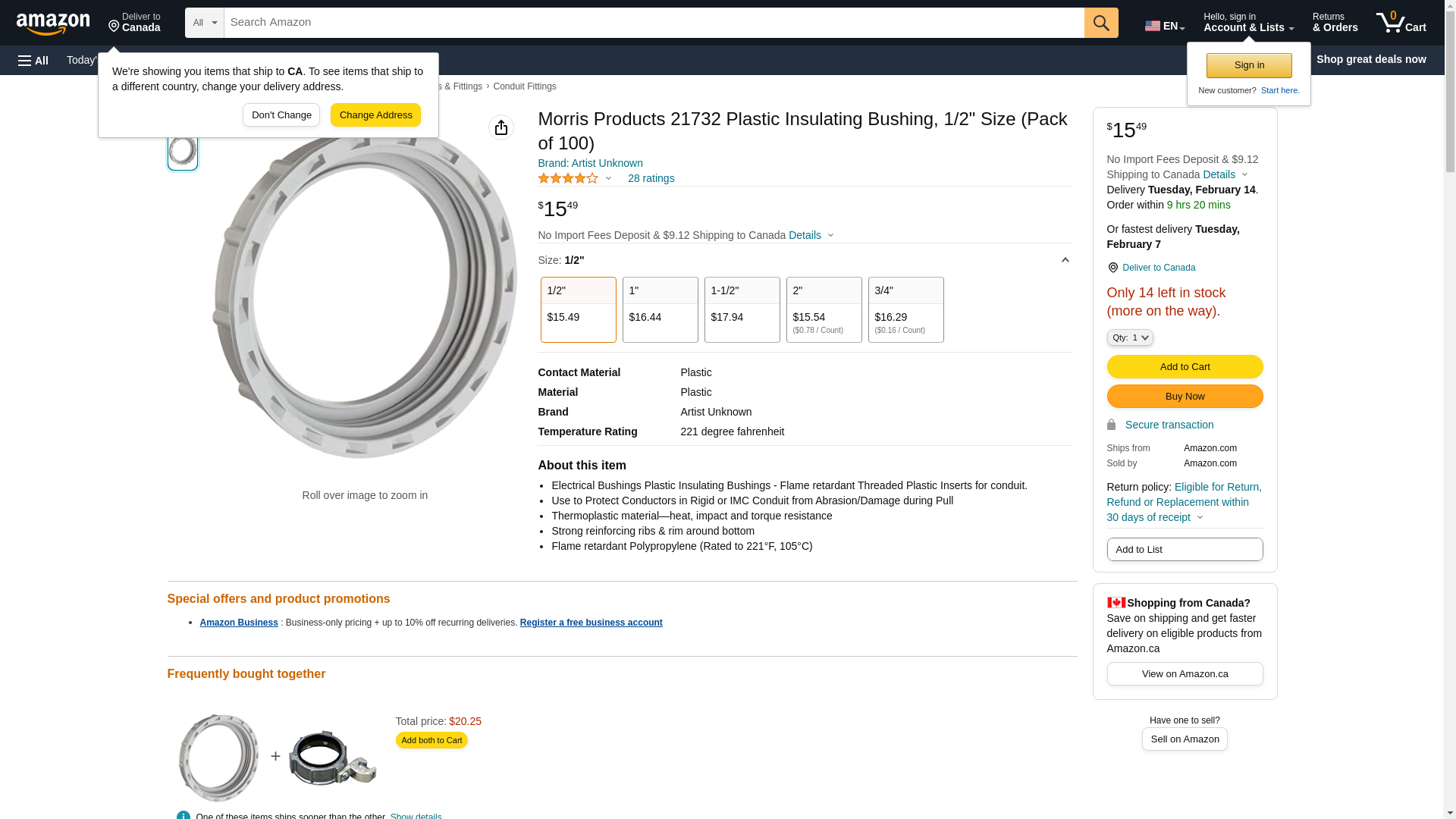This screenshot has height=819, width=1456.
Task: Choose the 2" size option
Action: (x=824, y=309)
